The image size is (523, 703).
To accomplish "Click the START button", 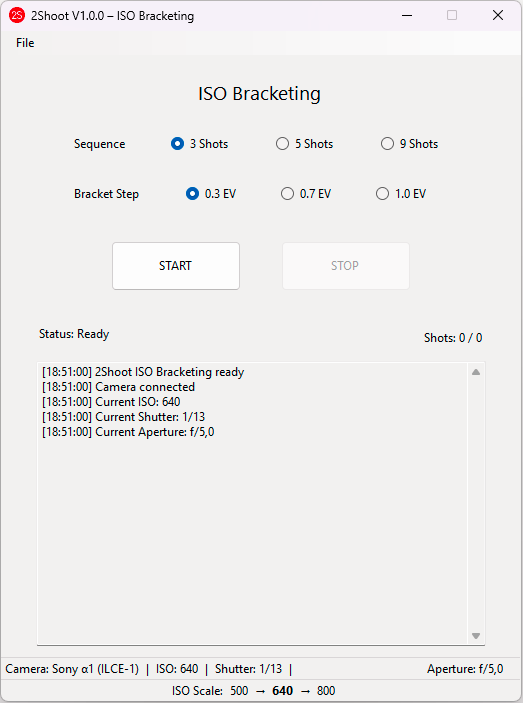I will pyautogui.click(x=176, y=266).
